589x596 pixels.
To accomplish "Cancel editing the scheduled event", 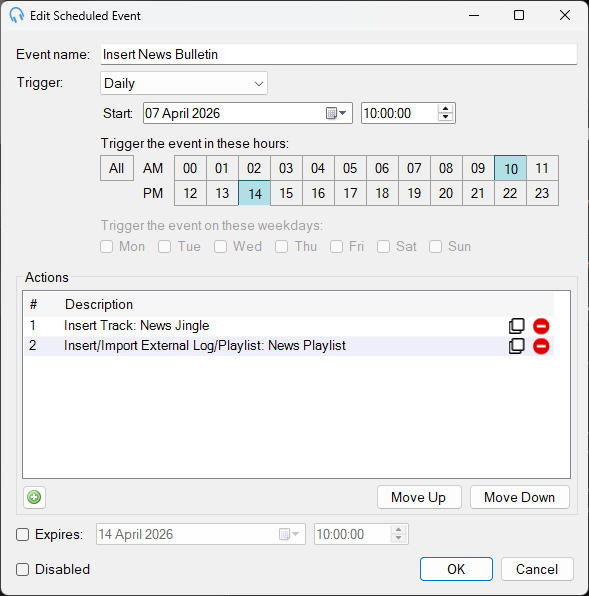I will click(x=537, y=569).
